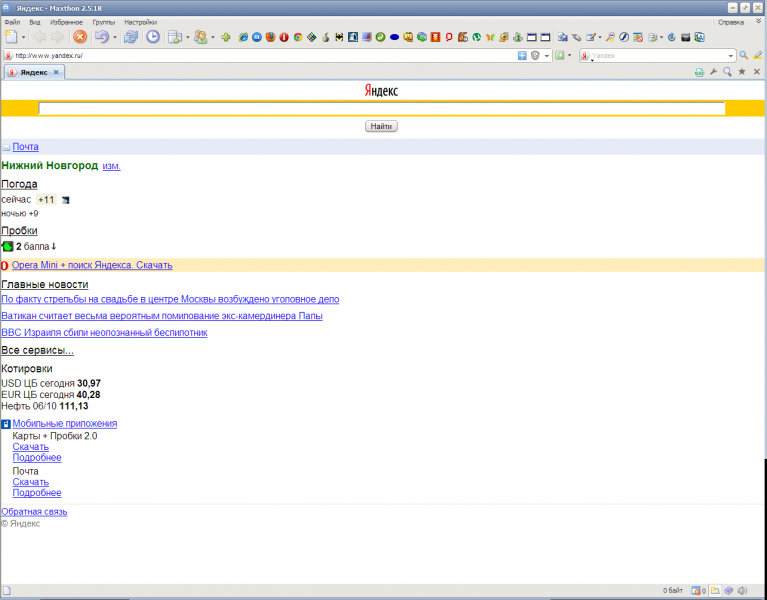
Task: Click the Обратная связь feedback link
Action: tap(34, 511)
